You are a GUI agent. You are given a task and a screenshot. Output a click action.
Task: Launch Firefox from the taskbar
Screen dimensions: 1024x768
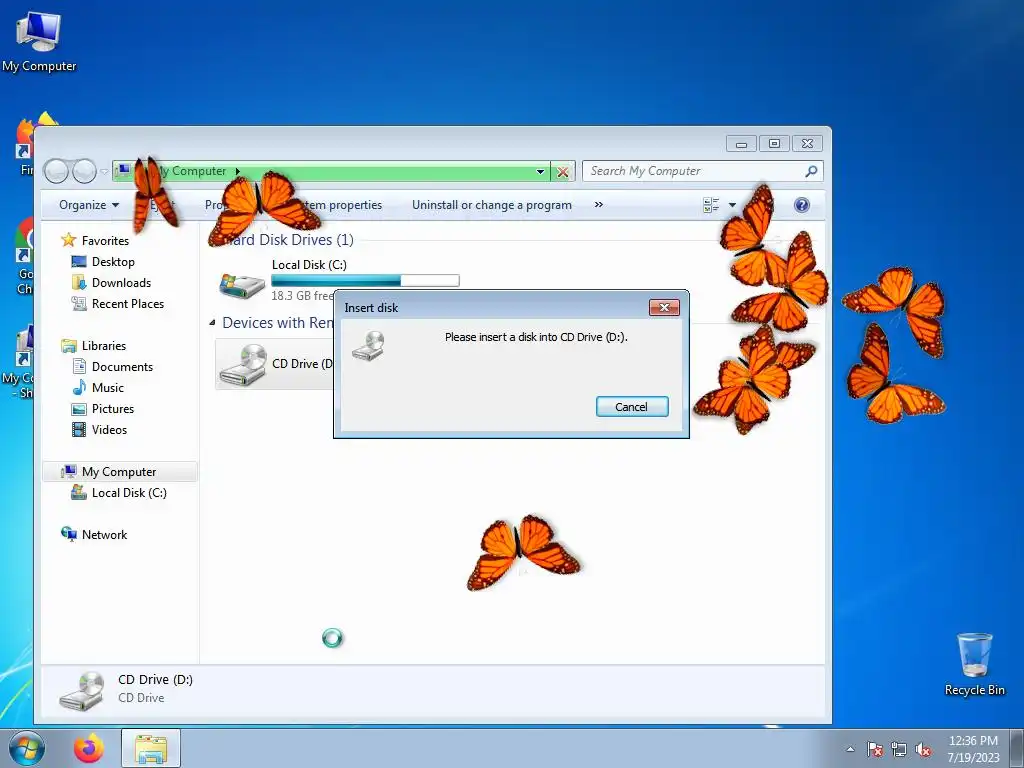pos(88,748)
